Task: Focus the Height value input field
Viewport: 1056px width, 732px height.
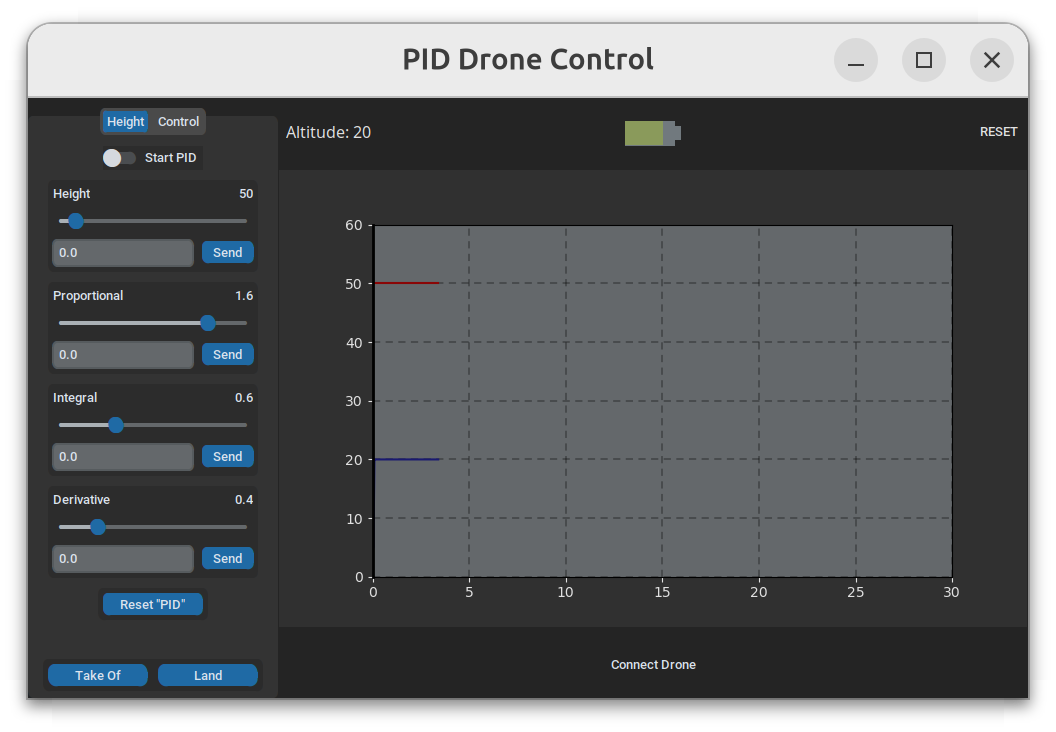Action: pyautogui.click(x=123, y=253)
